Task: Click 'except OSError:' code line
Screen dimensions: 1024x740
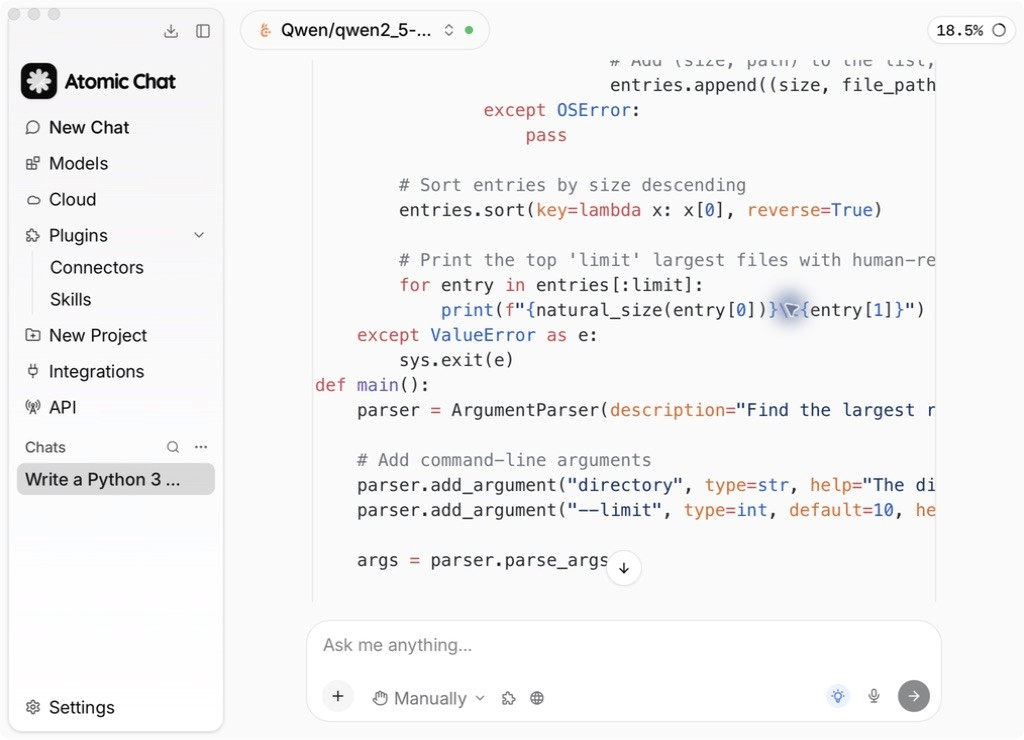Action: click(x=562, y=110)
